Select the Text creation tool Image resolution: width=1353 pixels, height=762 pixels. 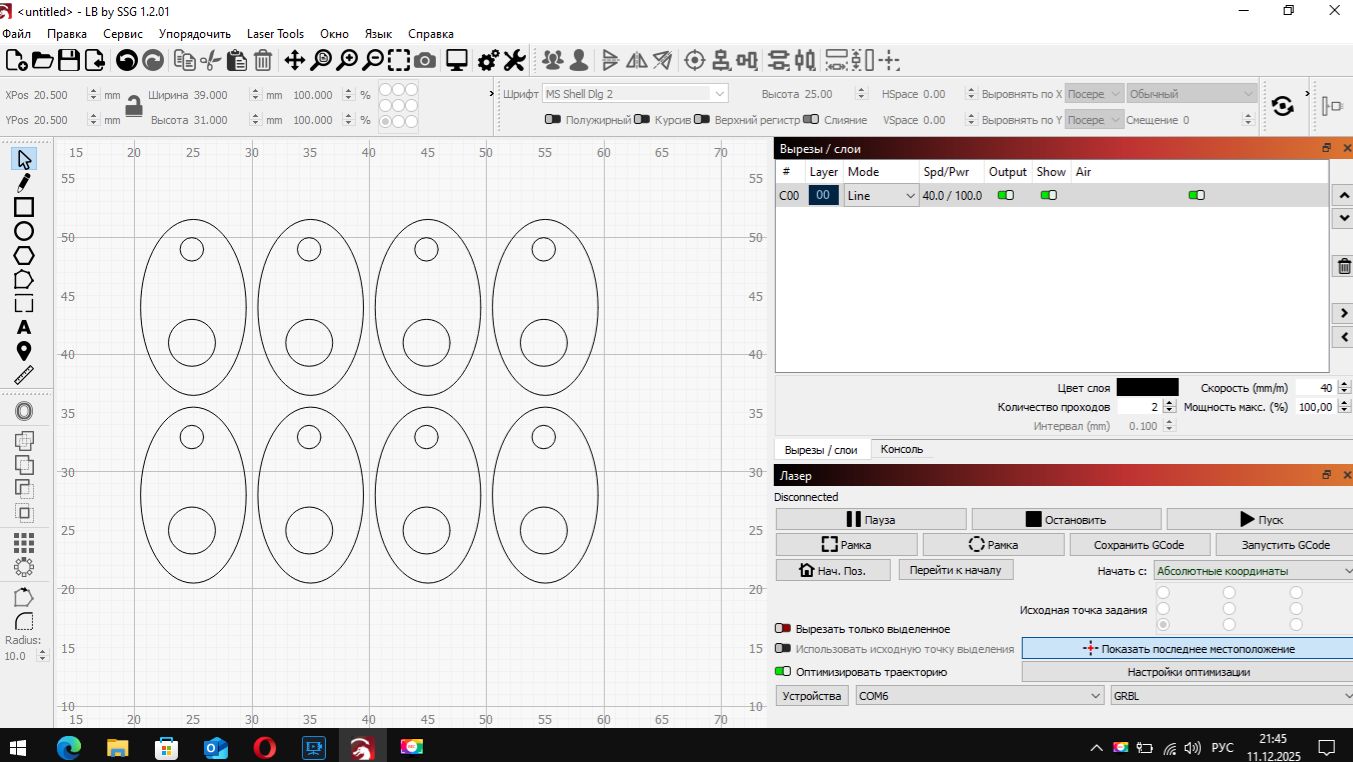coord(24,327)
